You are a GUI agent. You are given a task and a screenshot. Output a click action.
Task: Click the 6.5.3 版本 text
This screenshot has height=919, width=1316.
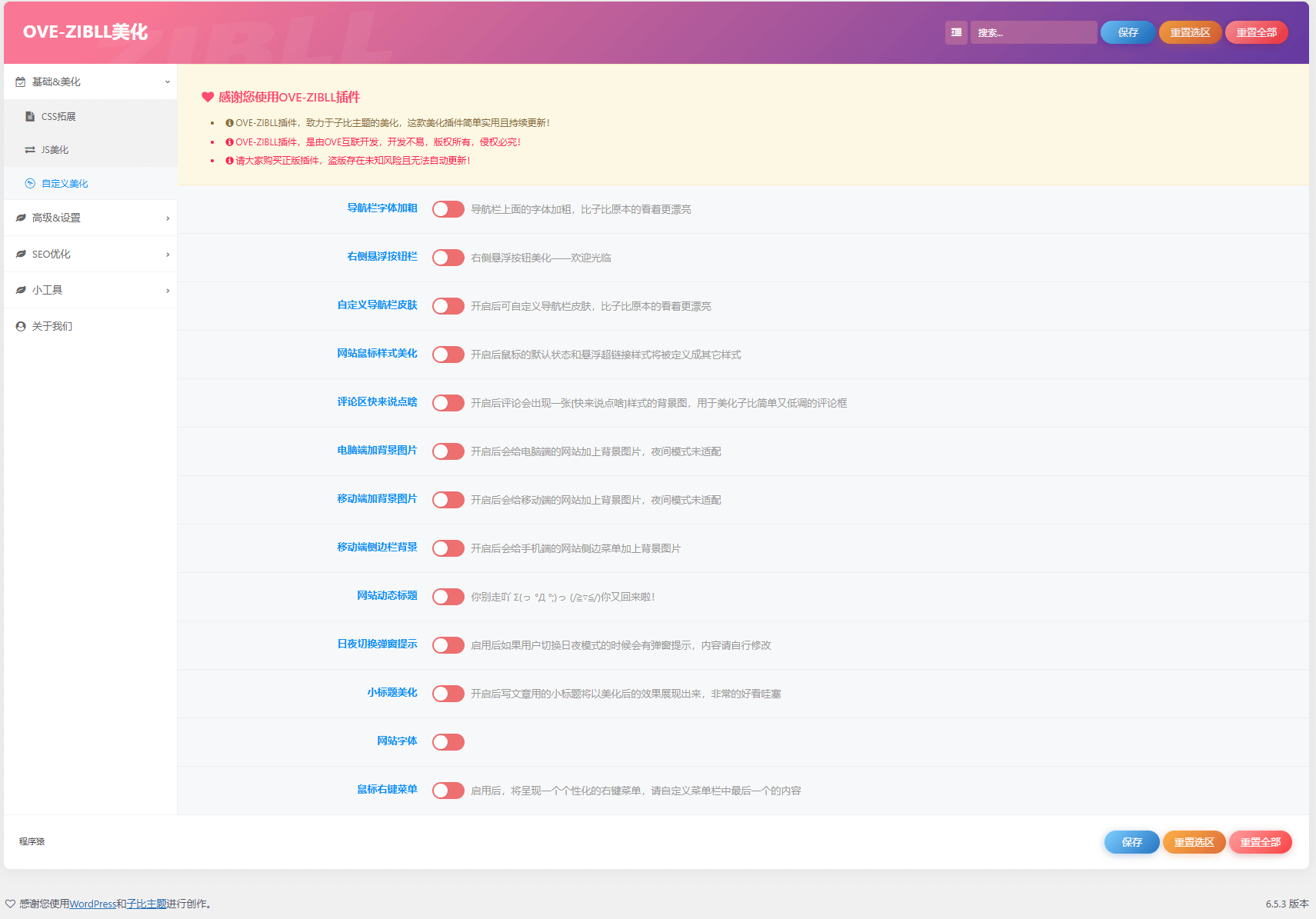click(1288, 904)
